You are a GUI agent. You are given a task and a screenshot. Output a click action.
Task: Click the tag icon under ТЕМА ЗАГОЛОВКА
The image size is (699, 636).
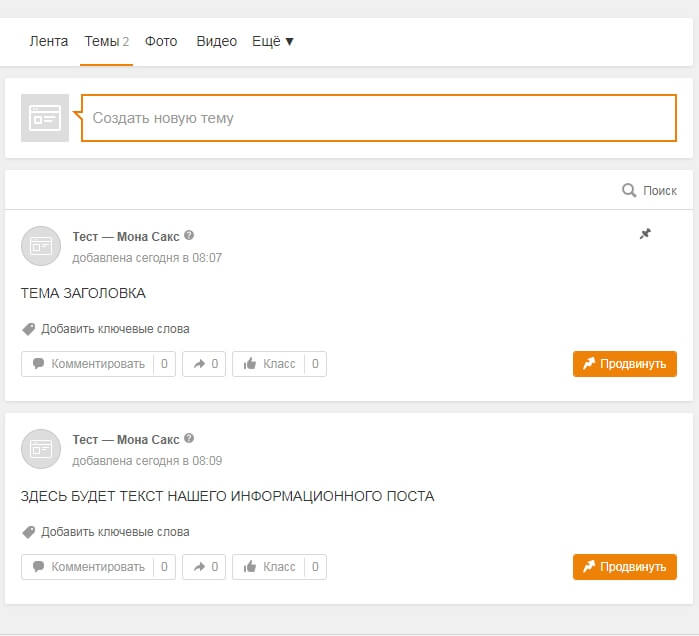[x=28, y=329]
